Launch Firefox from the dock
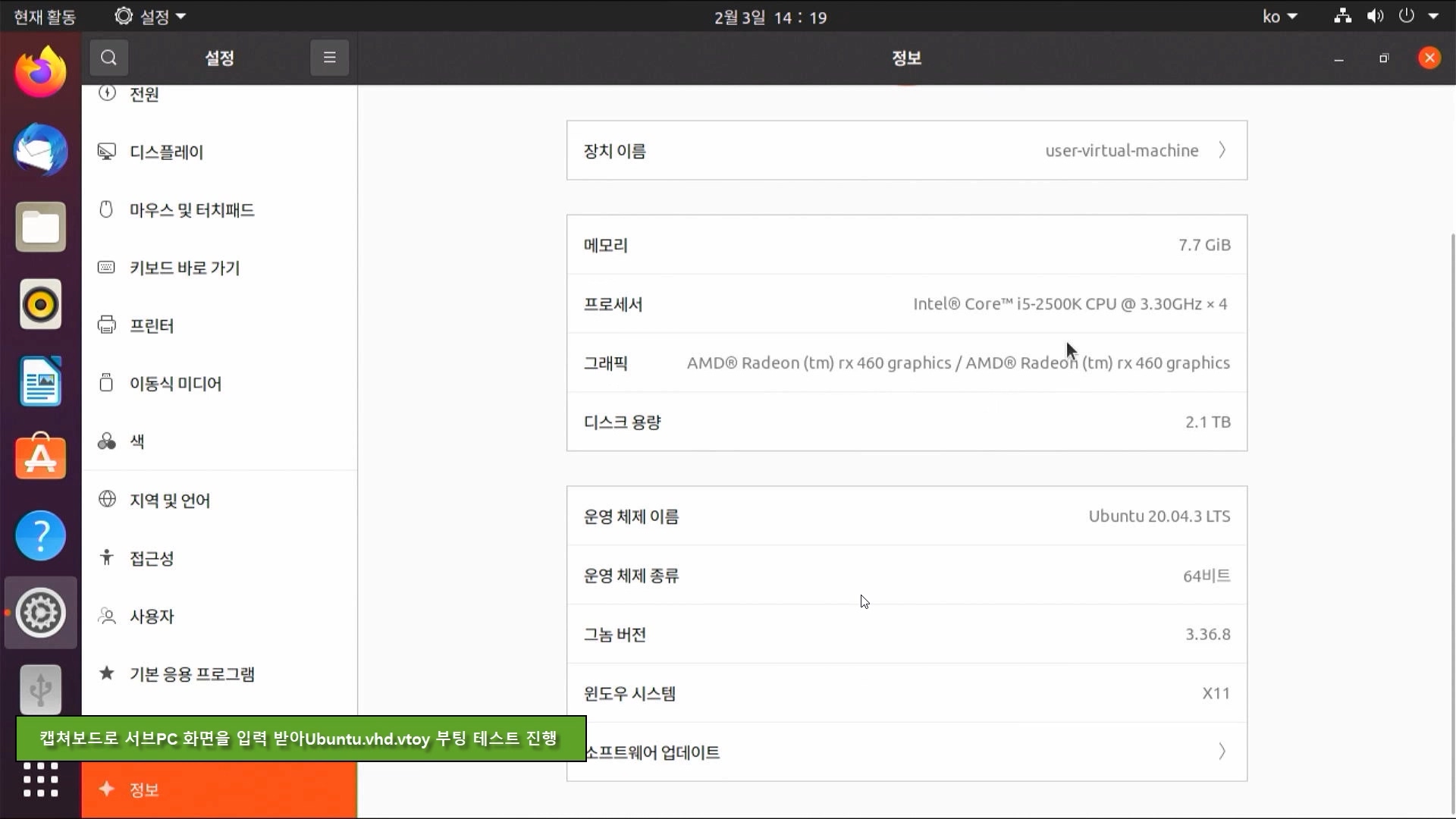The width and height of the screenshot is (1456, 819). (40, 72)
